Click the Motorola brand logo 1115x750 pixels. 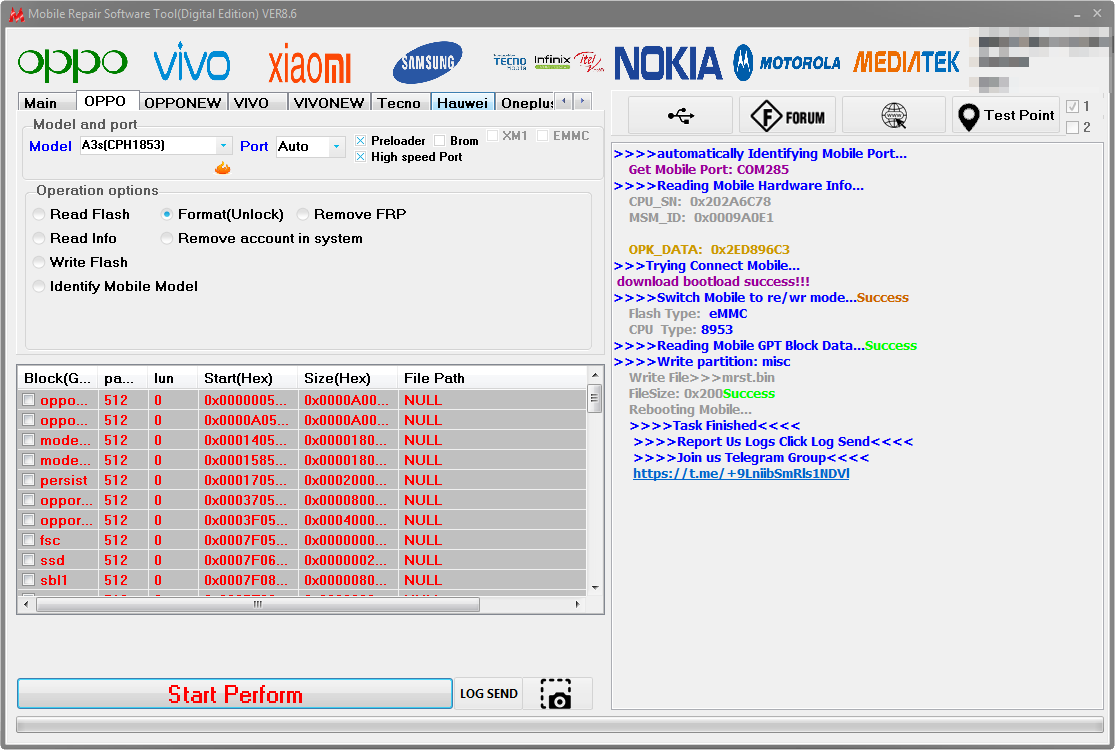coord(787,63)
